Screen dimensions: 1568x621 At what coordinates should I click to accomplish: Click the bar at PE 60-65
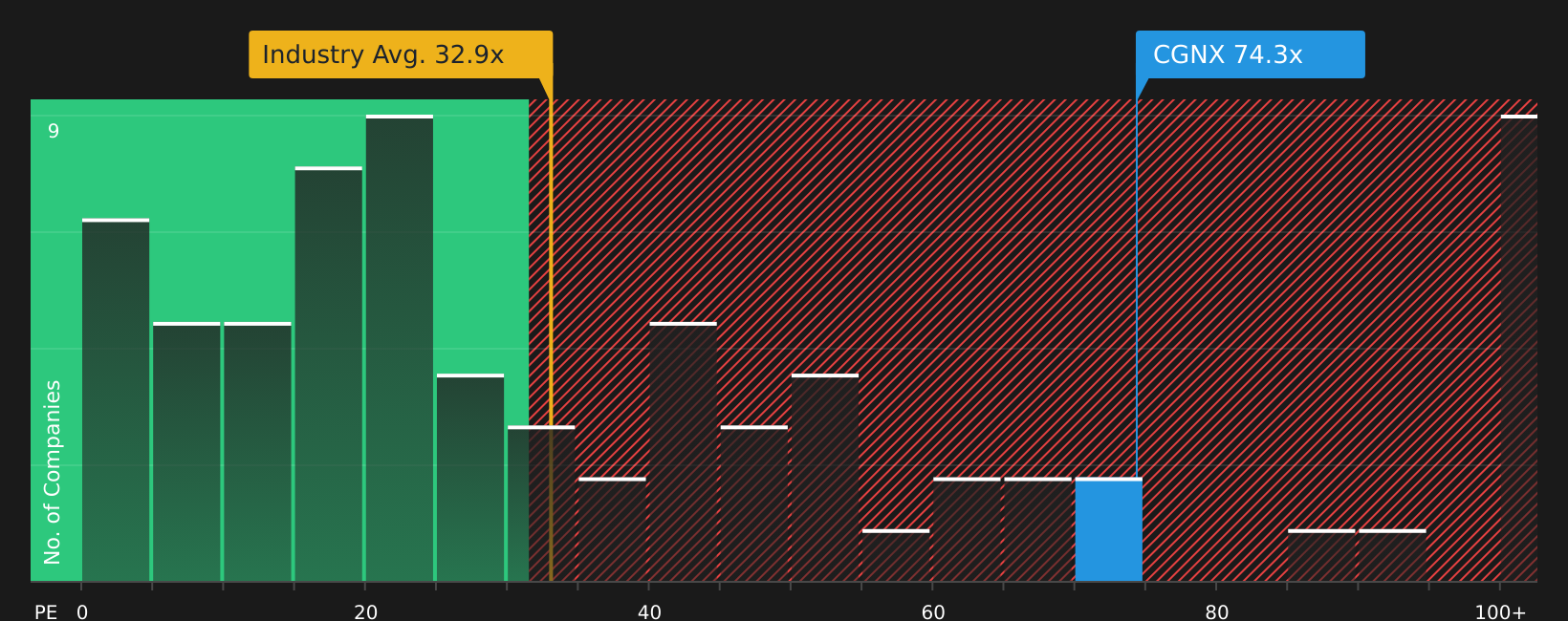click(967, 529)
